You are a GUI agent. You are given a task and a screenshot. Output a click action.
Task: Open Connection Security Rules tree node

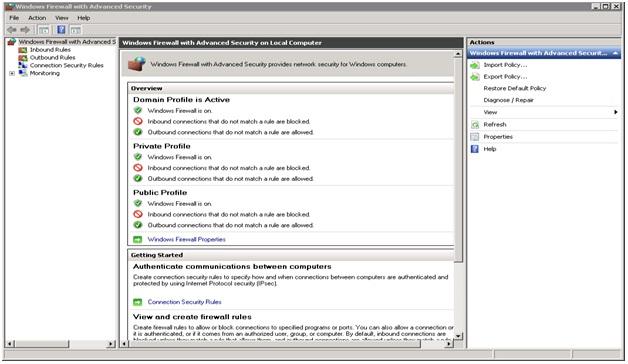click(x=66, y=65)
